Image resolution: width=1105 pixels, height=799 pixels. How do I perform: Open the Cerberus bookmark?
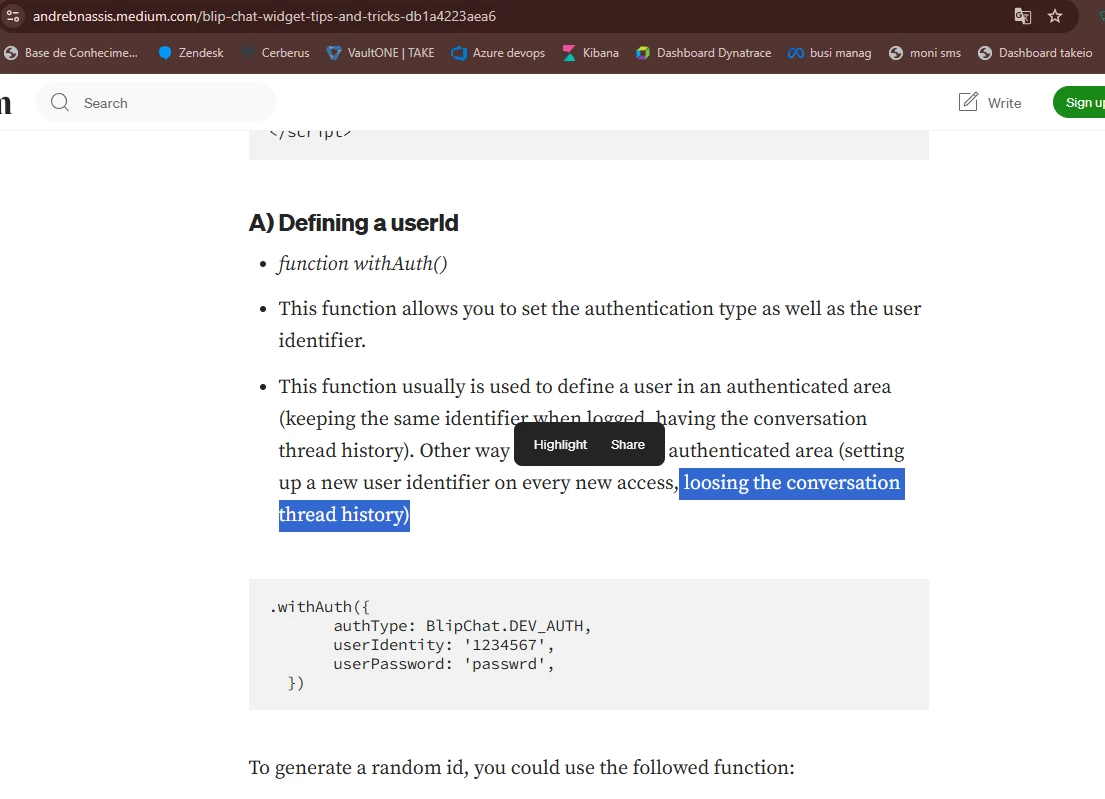275,53
